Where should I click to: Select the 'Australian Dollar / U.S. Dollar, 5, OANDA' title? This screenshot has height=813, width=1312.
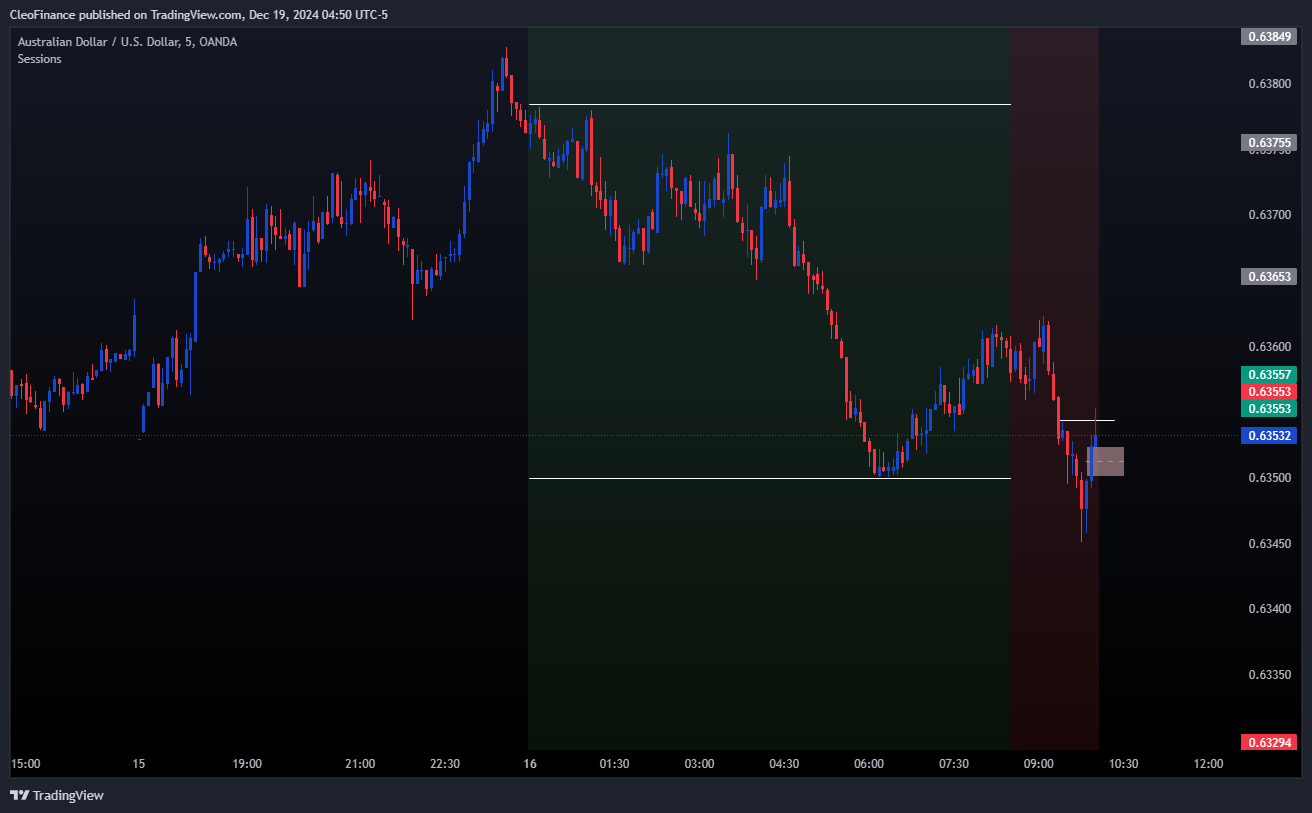point(128,42)
